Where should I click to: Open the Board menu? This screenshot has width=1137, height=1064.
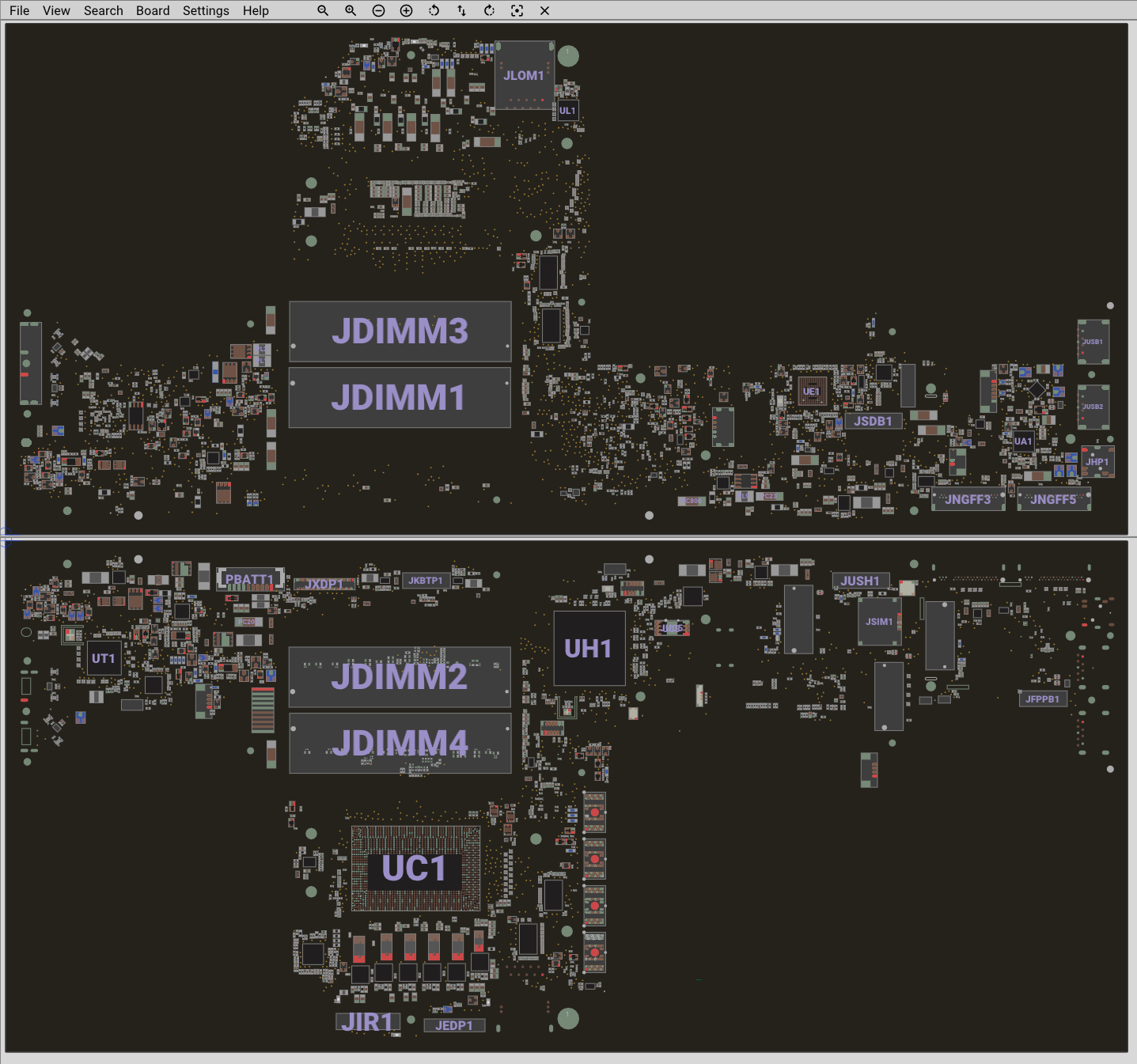pyautogui.click(x=153, y=10)
